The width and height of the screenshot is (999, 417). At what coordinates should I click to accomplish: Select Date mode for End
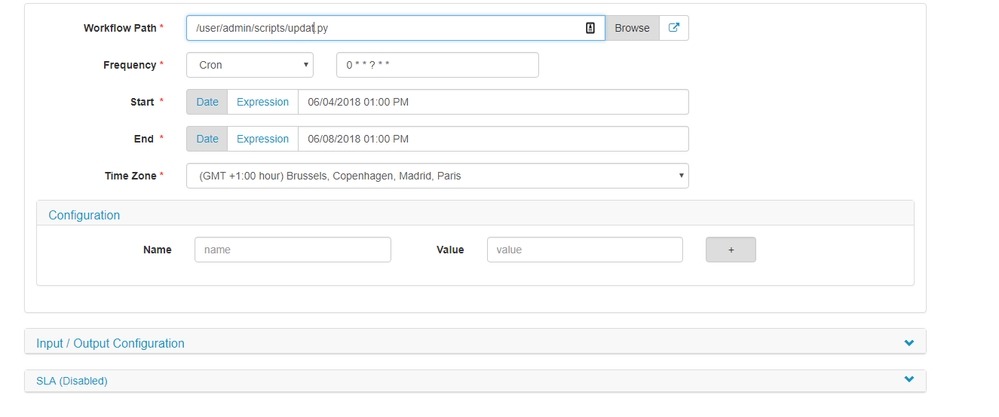[x=207, y=139]
